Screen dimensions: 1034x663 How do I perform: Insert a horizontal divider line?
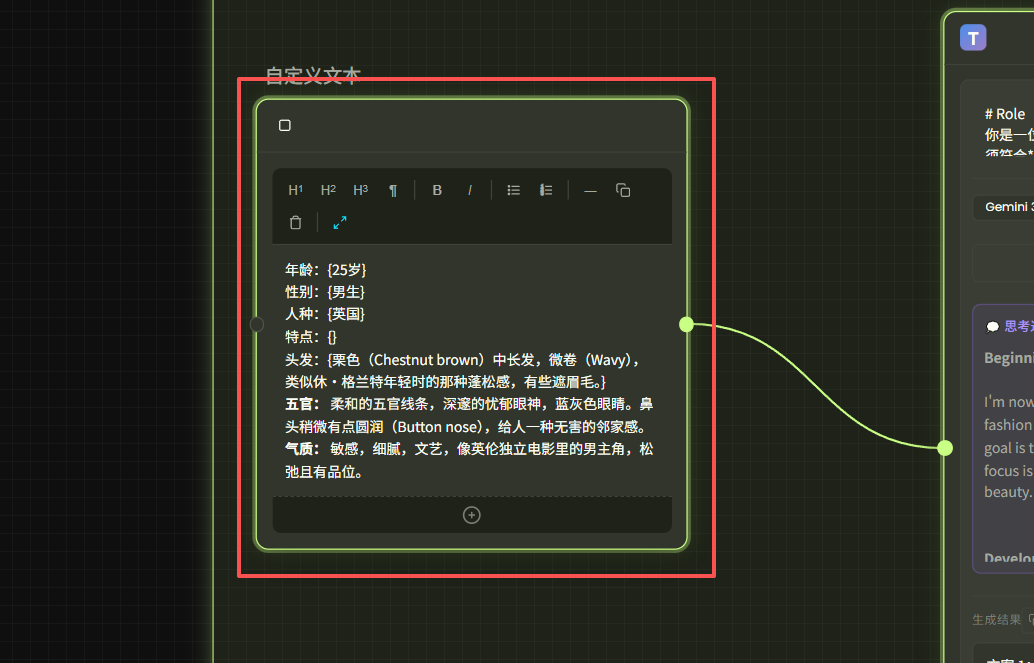[590, 190]
